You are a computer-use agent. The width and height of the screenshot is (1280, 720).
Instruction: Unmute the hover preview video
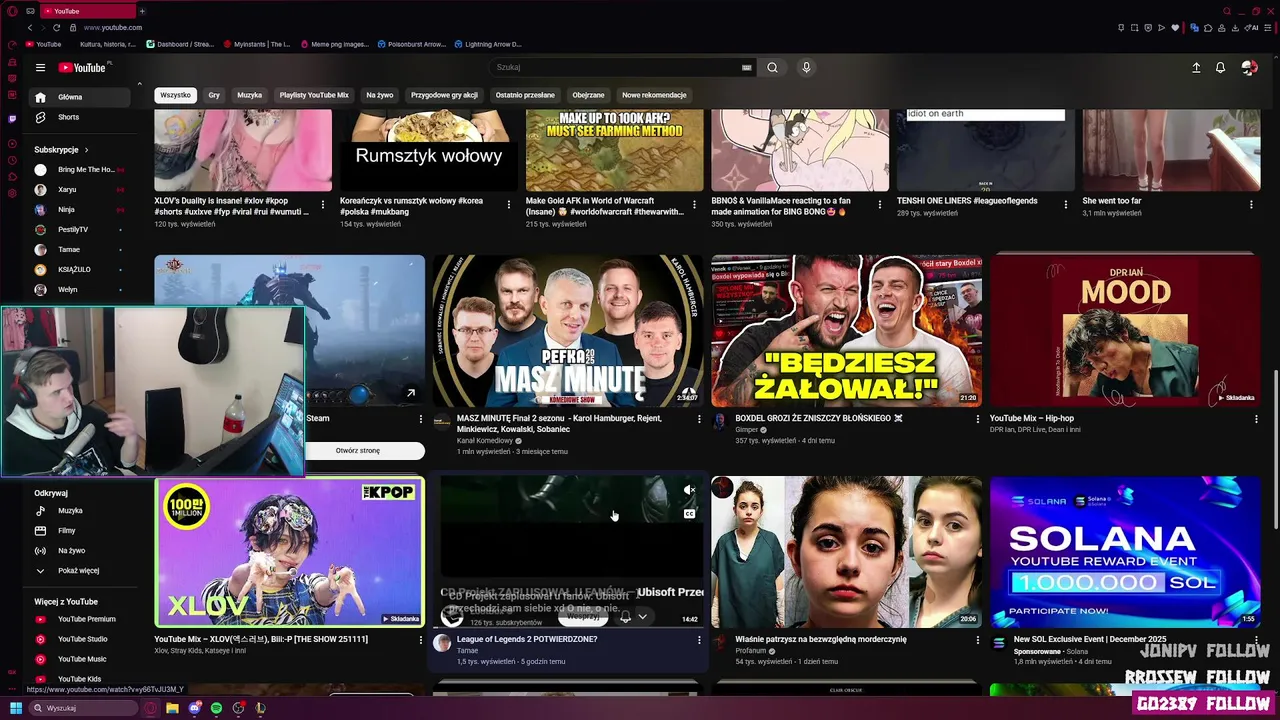(689, 490)
